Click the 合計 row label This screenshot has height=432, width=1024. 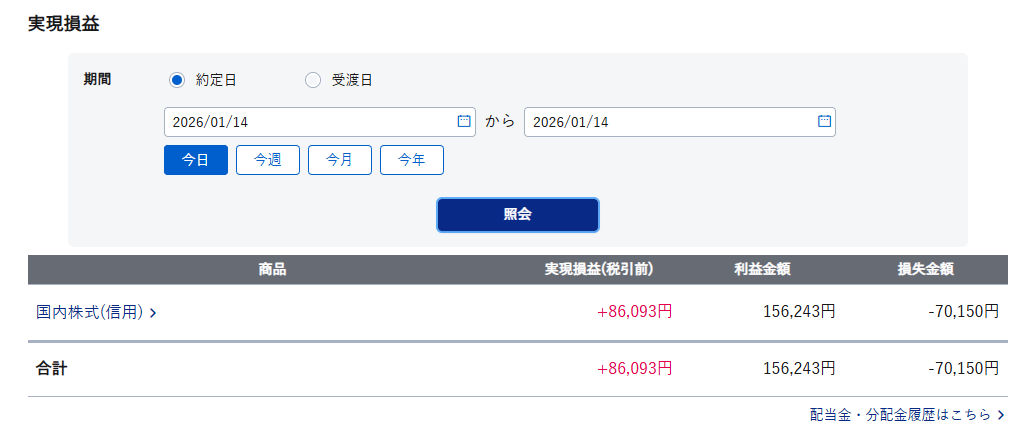[52, 368]
